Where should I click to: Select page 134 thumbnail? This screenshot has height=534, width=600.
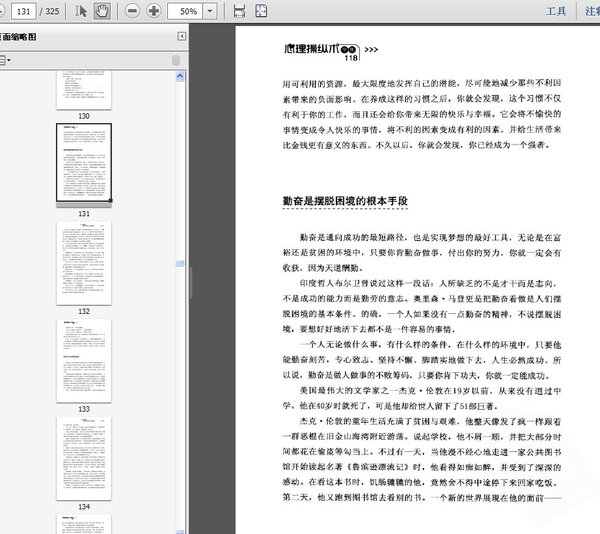tap(84, 458)
